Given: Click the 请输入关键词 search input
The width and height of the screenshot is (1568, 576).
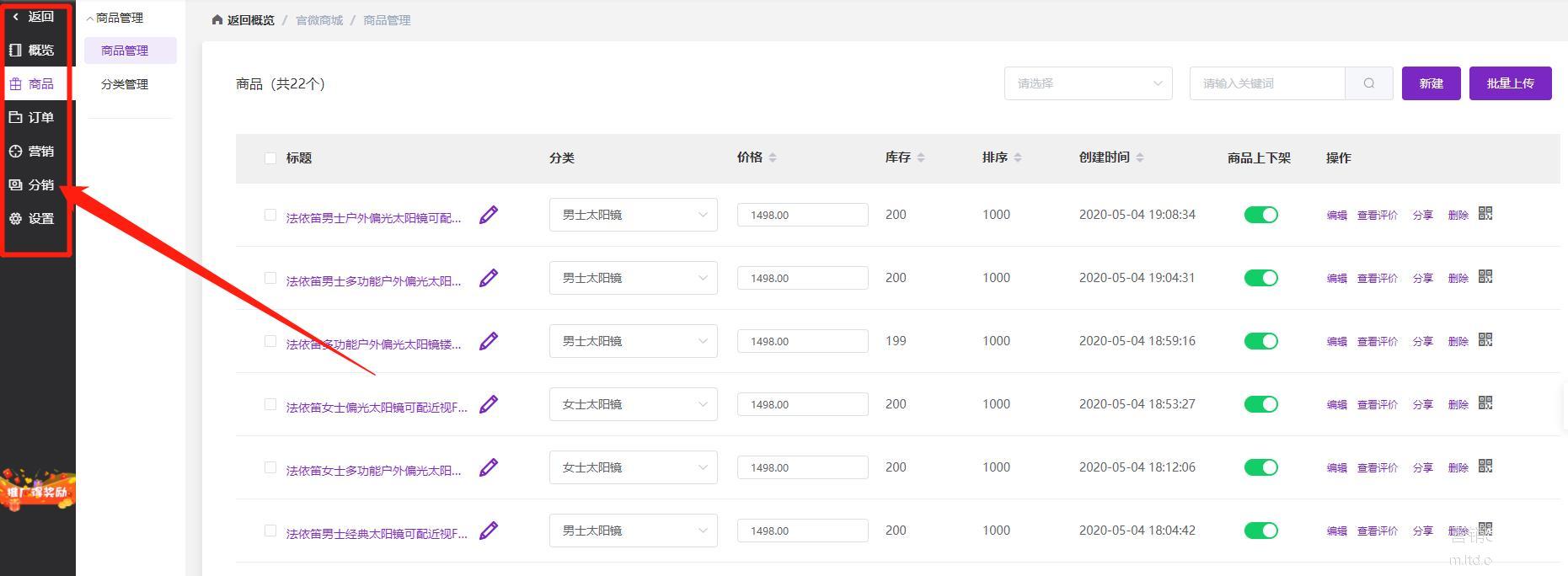Looking at the screenshot, I should (x=1266, y=83).
